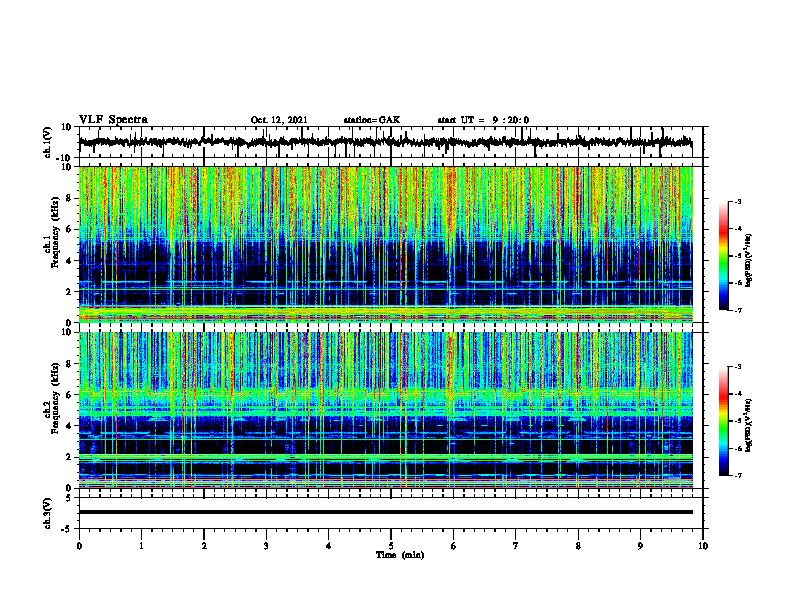Click the ch.1 "Frequency (kHz)" axis label
Screen dimensions: 792x612
[55, 232]
